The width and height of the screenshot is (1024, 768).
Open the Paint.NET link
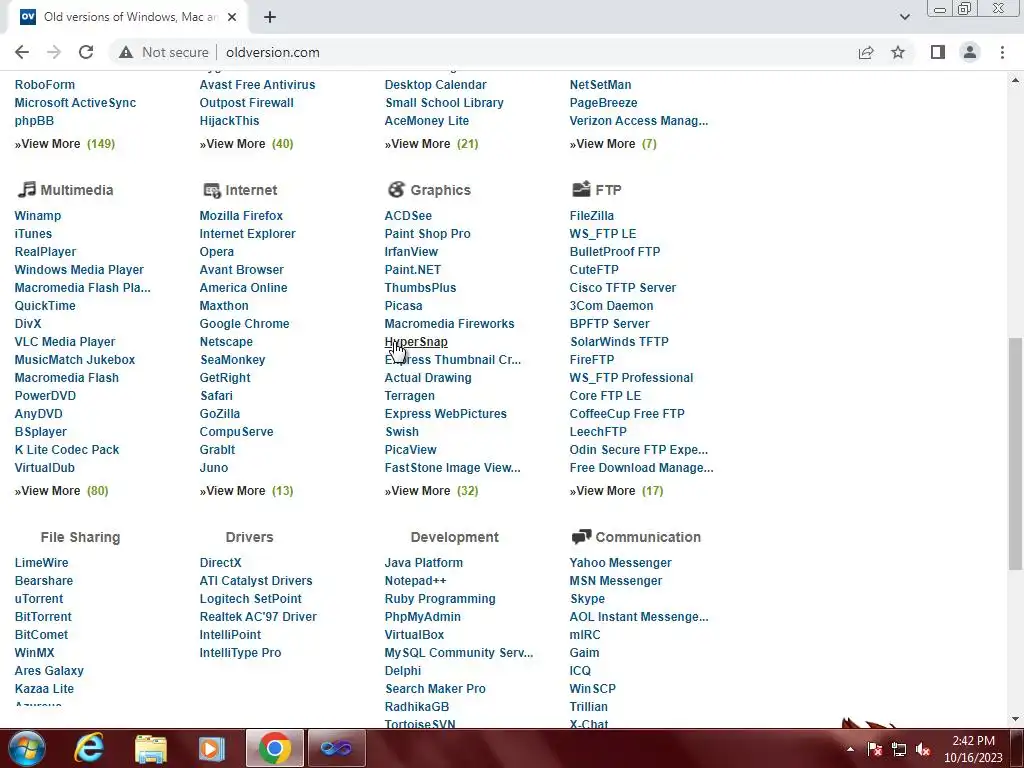pos(413,270)
